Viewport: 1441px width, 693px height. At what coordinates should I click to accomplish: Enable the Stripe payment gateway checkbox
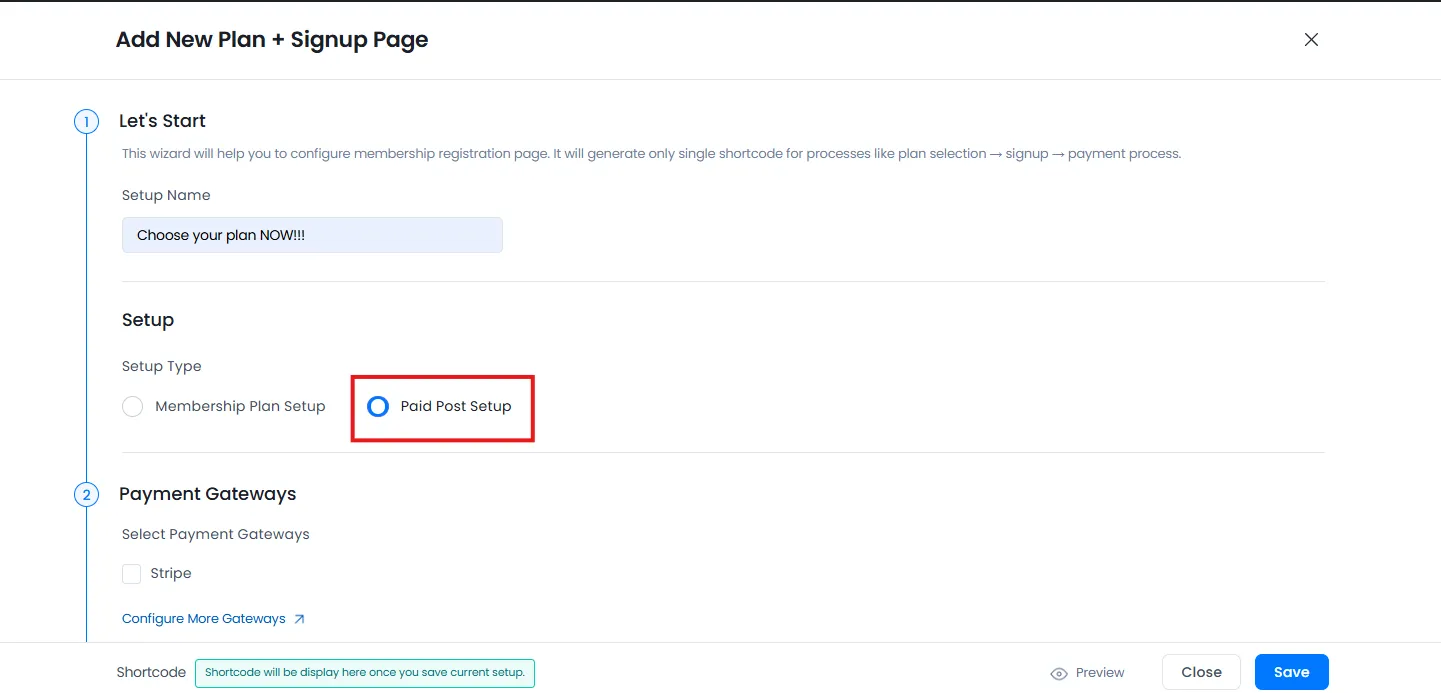tap(131, 573)
